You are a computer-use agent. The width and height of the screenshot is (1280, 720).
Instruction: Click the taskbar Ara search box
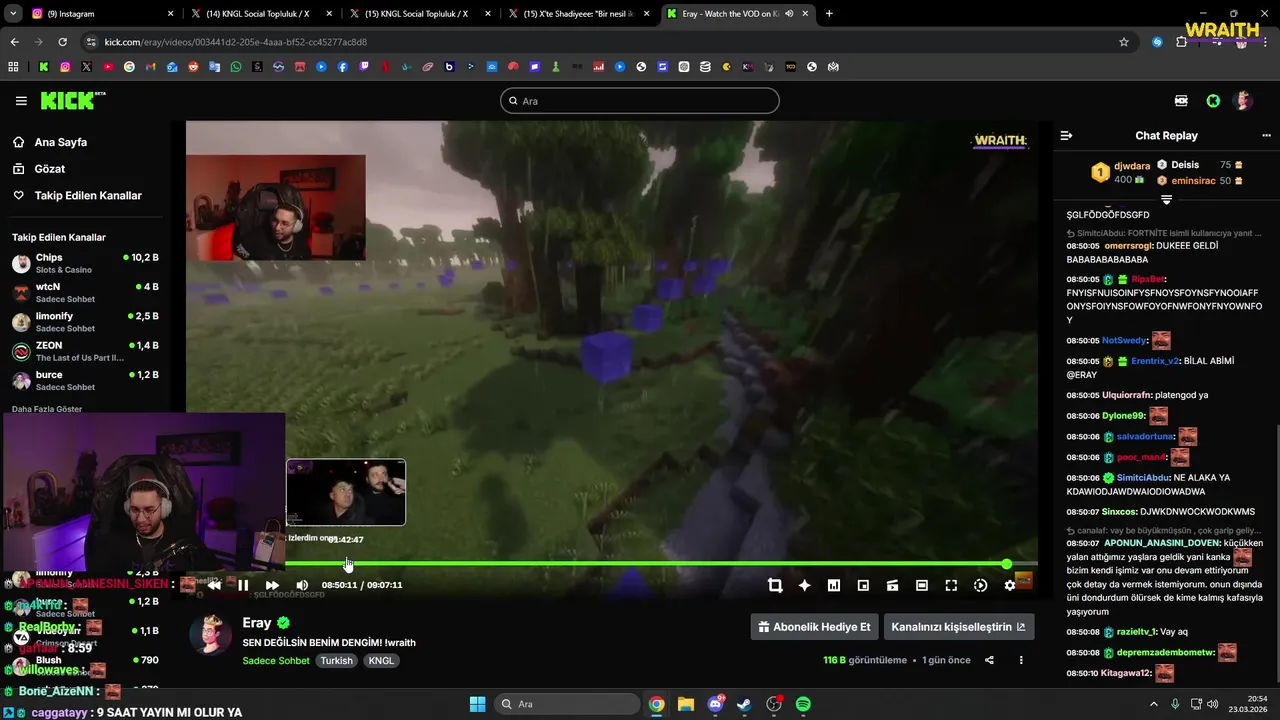(568, 704)
